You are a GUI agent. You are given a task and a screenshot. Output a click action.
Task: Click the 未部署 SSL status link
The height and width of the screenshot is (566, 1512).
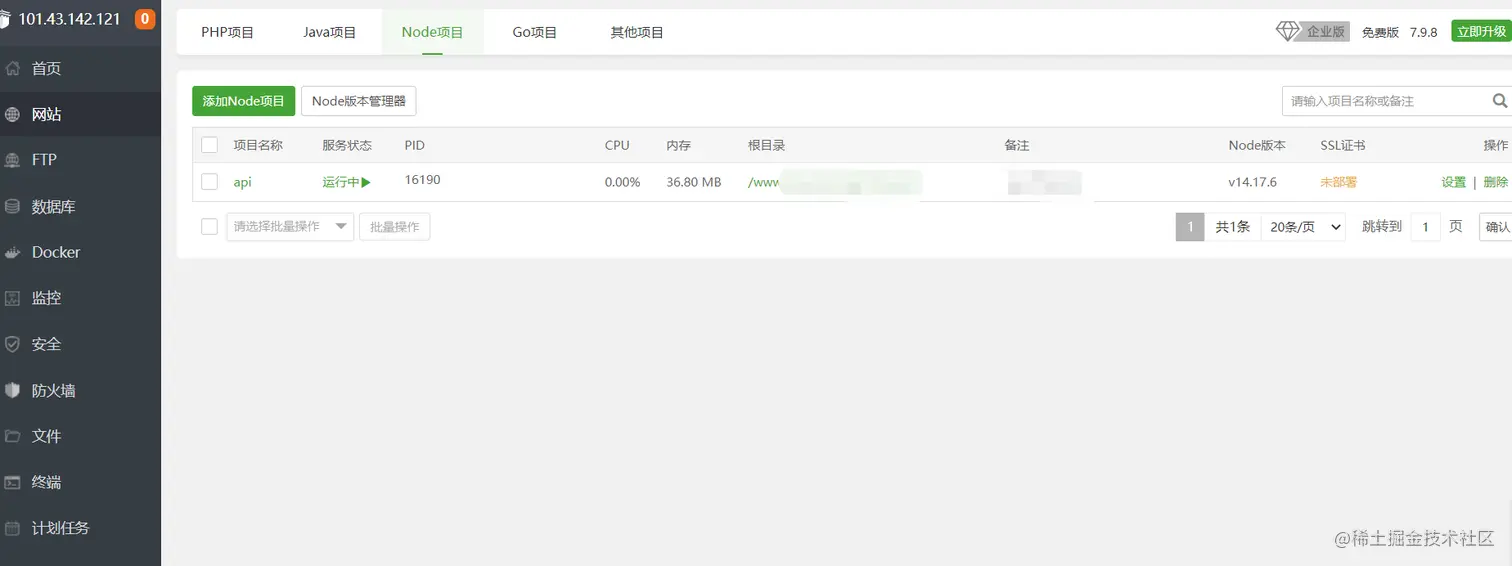[1339, 182]
